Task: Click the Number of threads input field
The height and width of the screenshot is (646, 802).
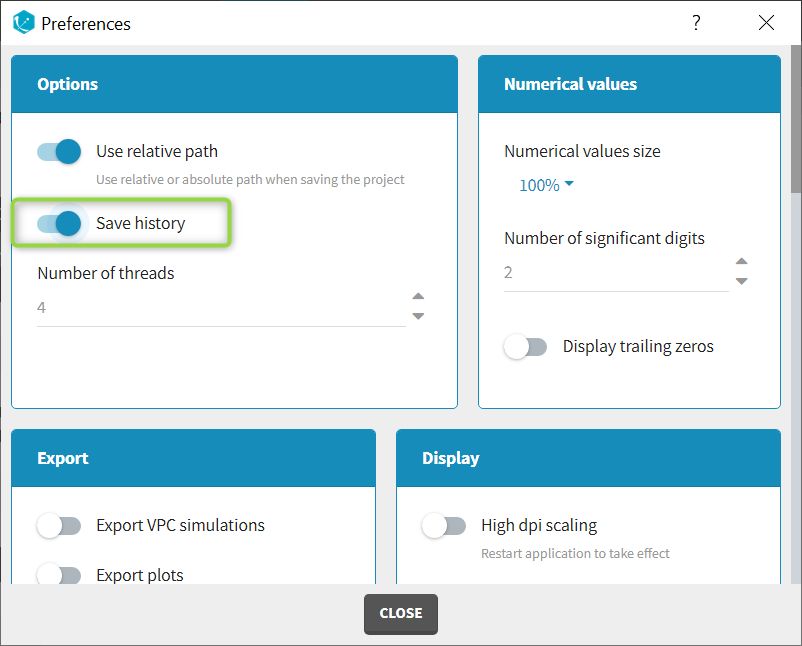Action: 220,308
